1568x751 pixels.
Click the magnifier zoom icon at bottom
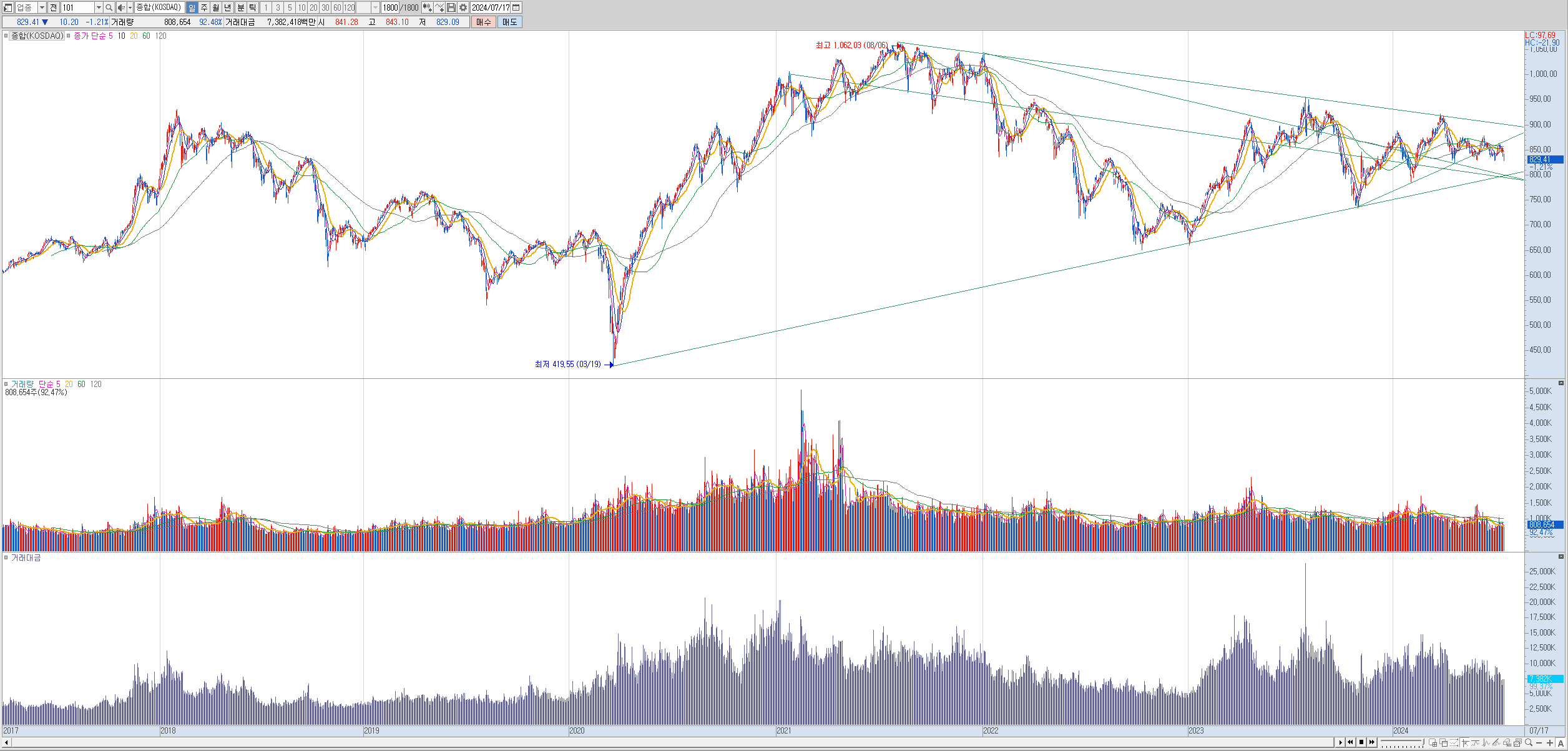tap(1529, 742)
